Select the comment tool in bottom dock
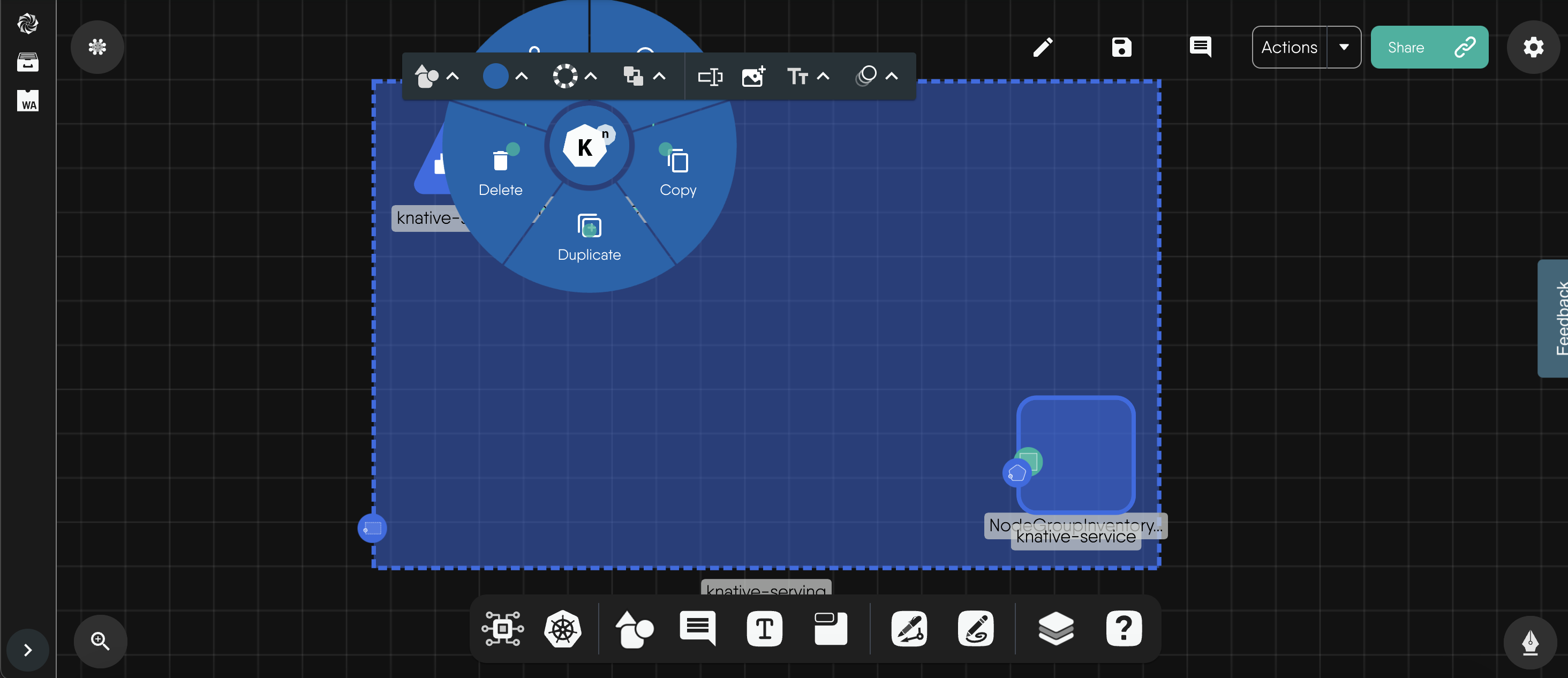Screen dimensions: 1568x678 point(698,628)
